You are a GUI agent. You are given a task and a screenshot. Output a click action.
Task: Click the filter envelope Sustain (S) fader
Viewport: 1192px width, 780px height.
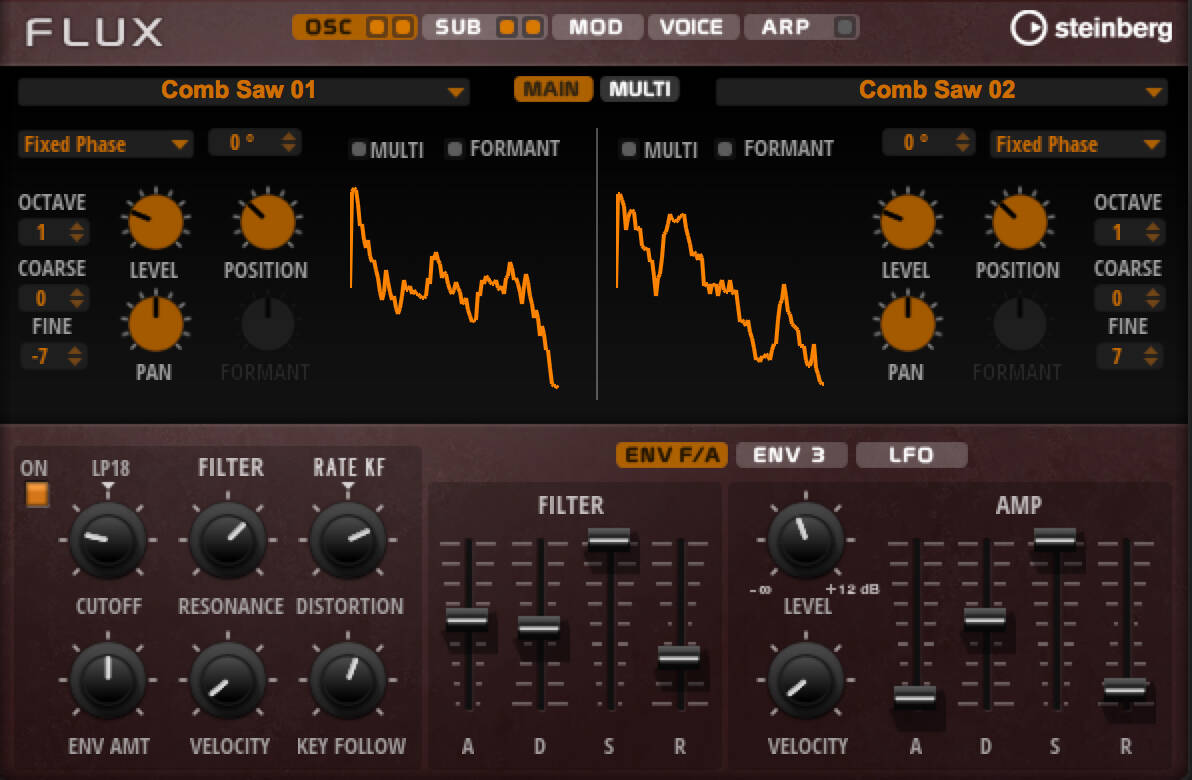point(609,539)
